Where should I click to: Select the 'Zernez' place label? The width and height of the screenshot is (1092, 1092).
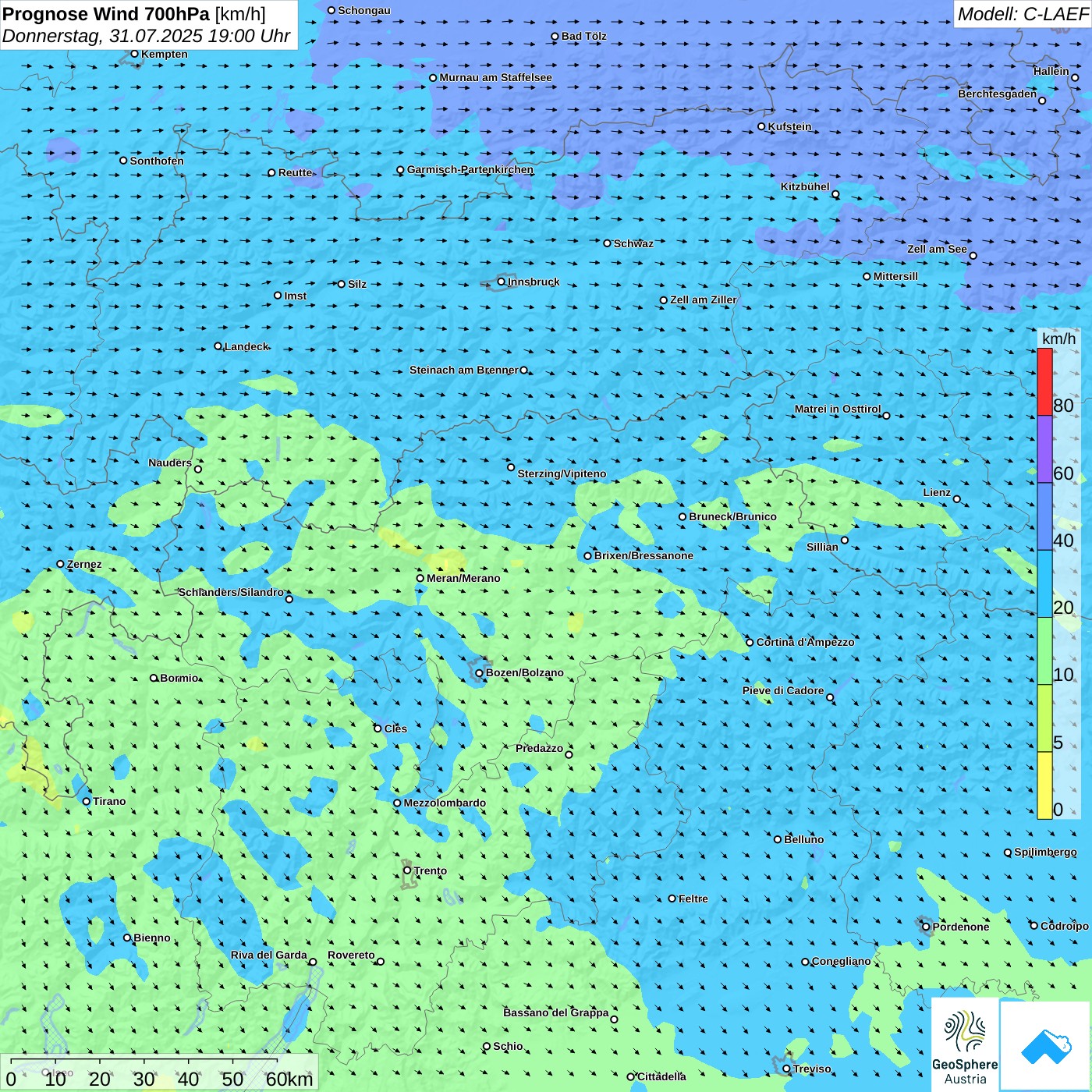click(x=84, y=564)
